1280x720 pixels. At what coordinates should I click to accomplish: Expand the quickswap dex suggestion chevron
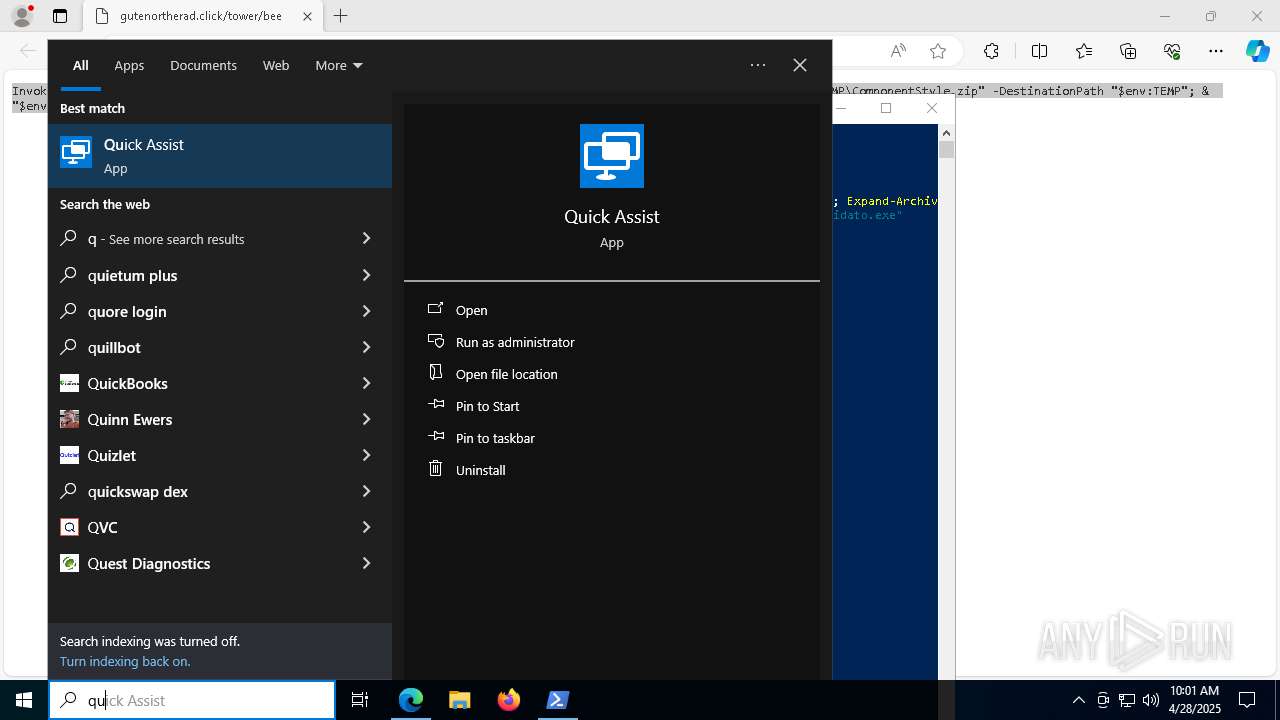[x=366, y=491]
